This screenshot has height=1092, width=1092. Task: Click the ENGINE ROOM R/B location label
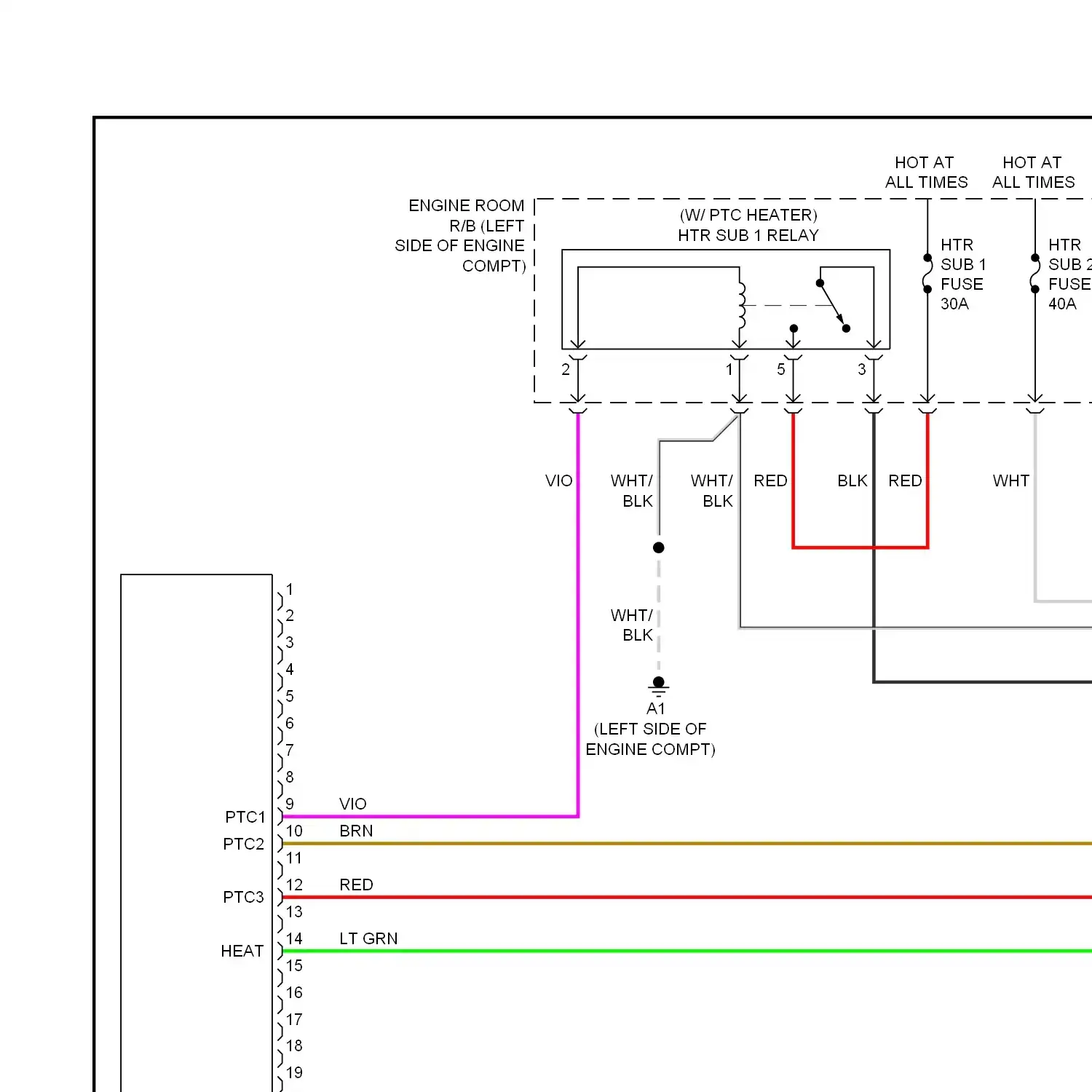pyautogui.click(x=459, y=235)
